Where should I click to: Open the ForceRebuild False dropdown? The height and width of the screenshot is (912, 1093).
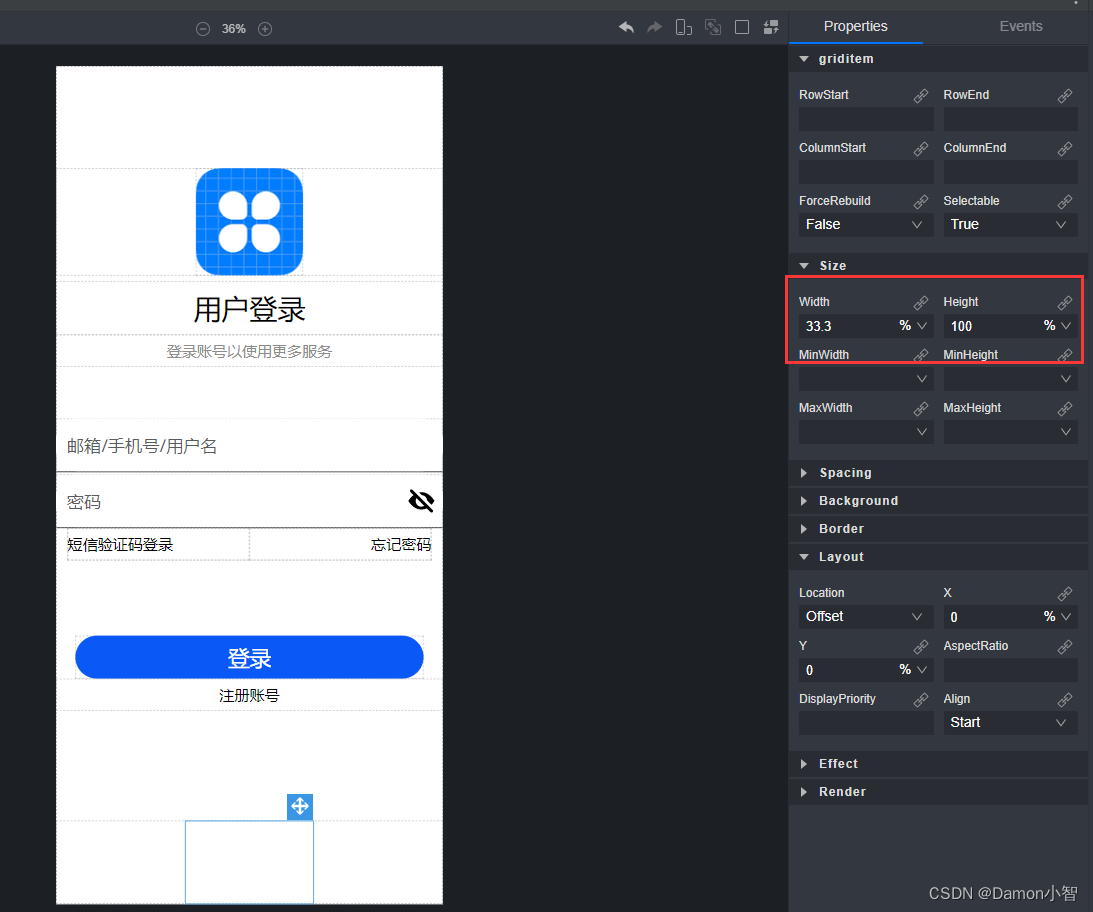point(865,225)
